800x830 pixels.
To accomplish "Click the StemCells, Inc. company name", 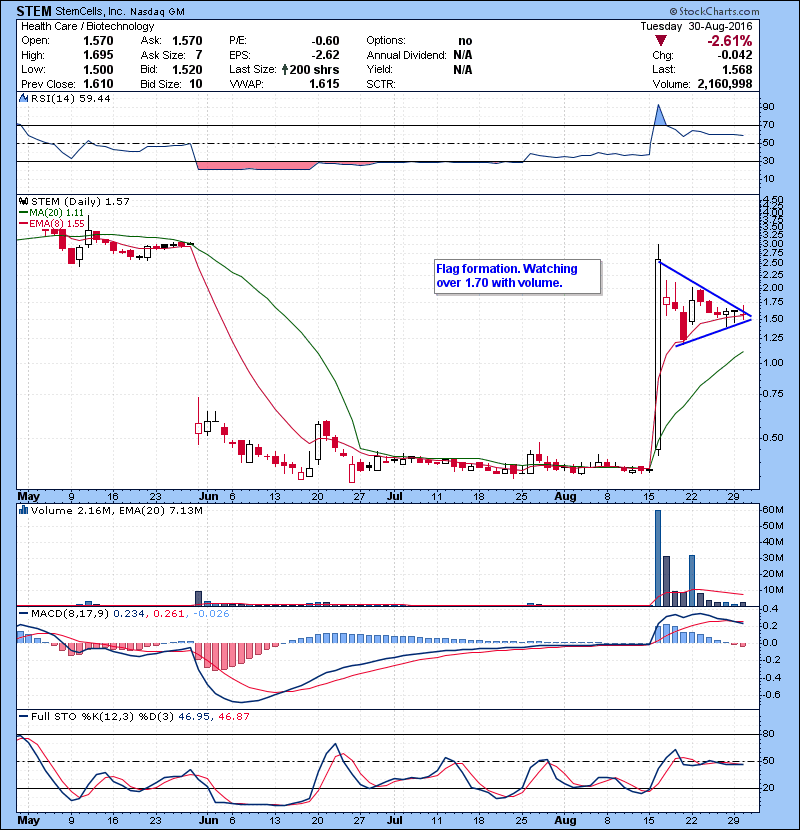I will coord(90,11).
